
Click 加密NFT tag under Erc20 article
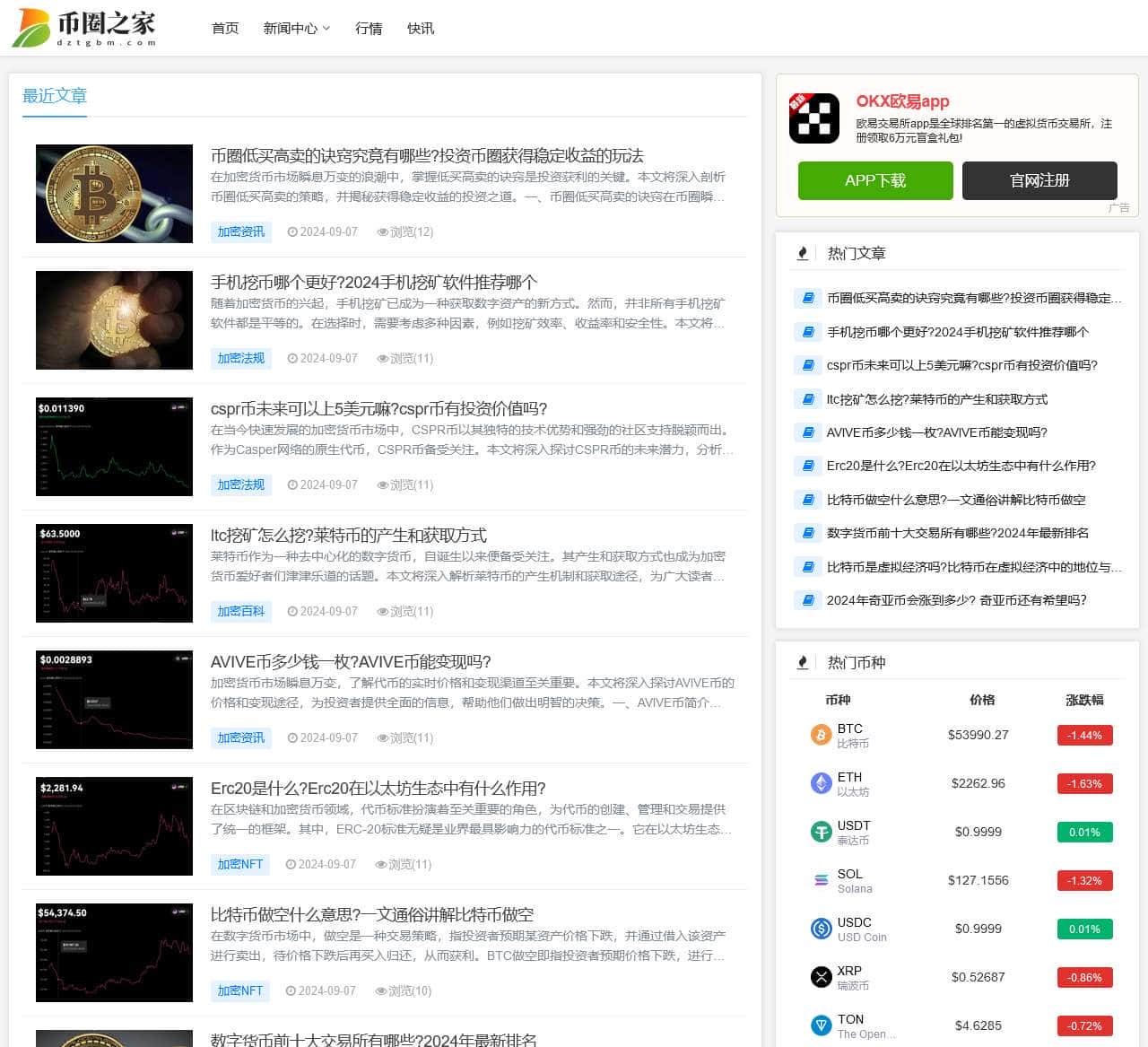(x=240, y=864)
